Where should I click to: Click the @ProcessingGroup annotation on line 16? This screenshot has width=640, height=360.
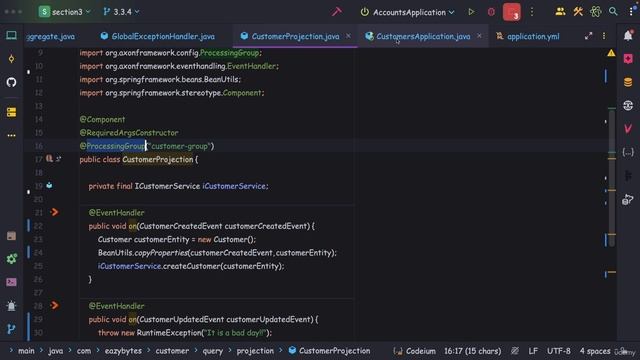(112, 146)
